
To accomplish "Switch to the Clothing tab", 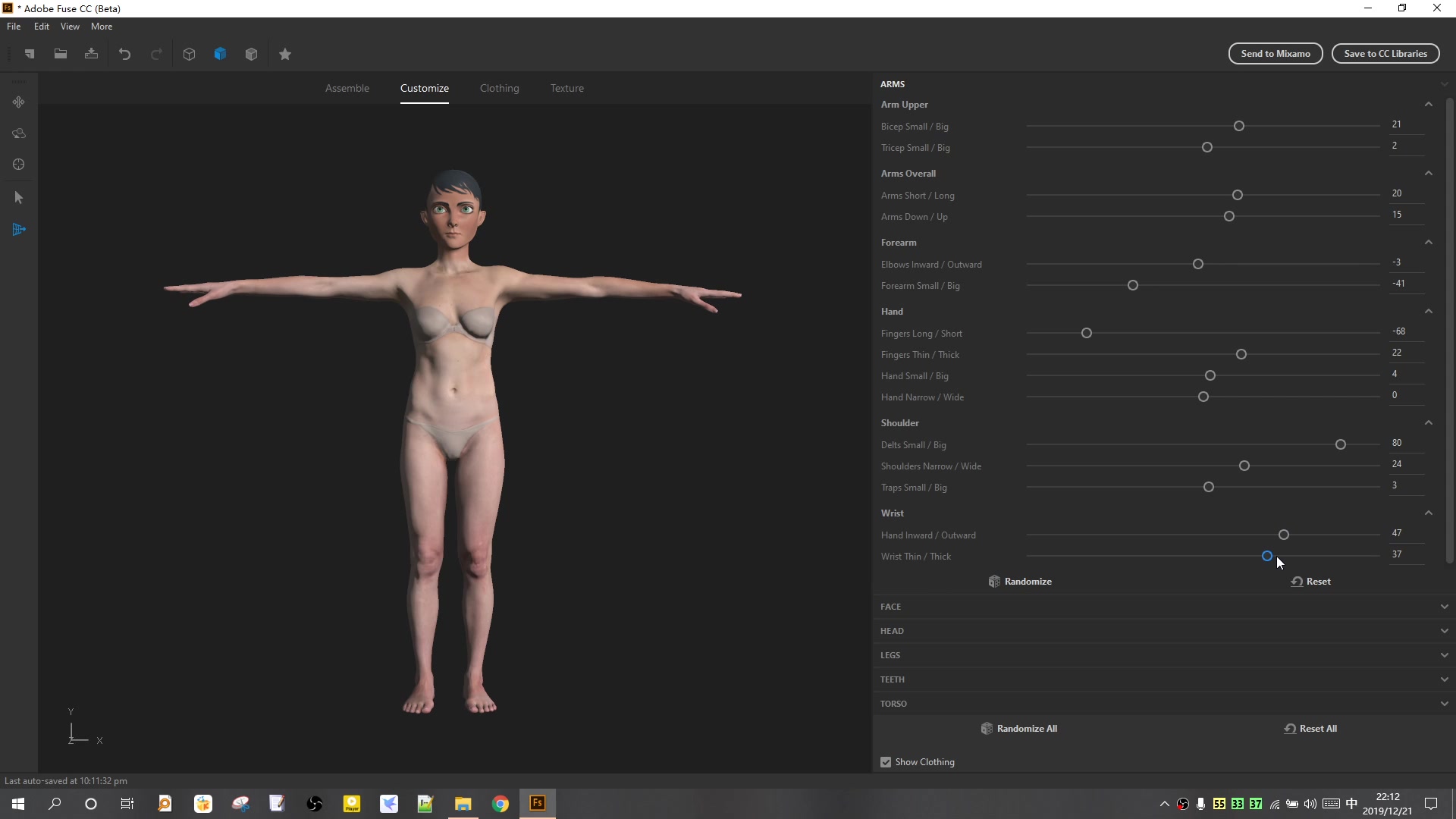I will click(x=499, y=88).
